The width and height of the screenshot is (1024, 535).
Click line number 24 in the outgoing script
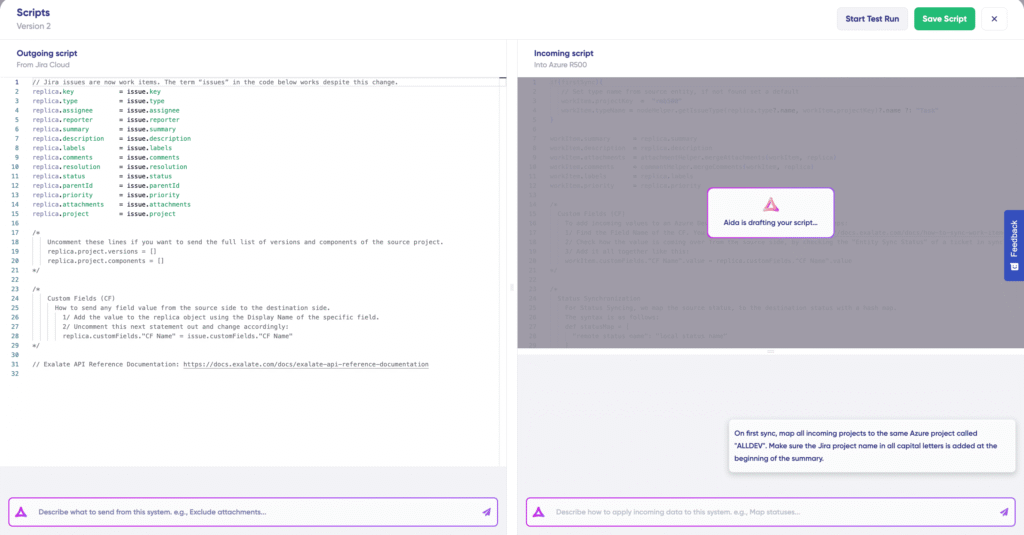click(x=17, y=298)
